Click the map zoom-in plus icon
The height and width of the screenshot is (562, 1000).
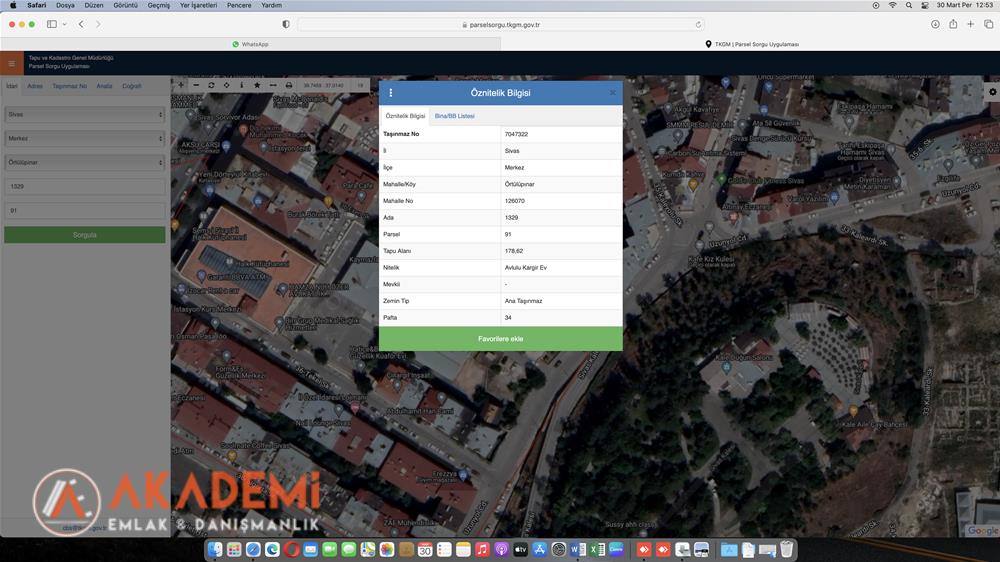pyautogui.click(x=181, y=86)
